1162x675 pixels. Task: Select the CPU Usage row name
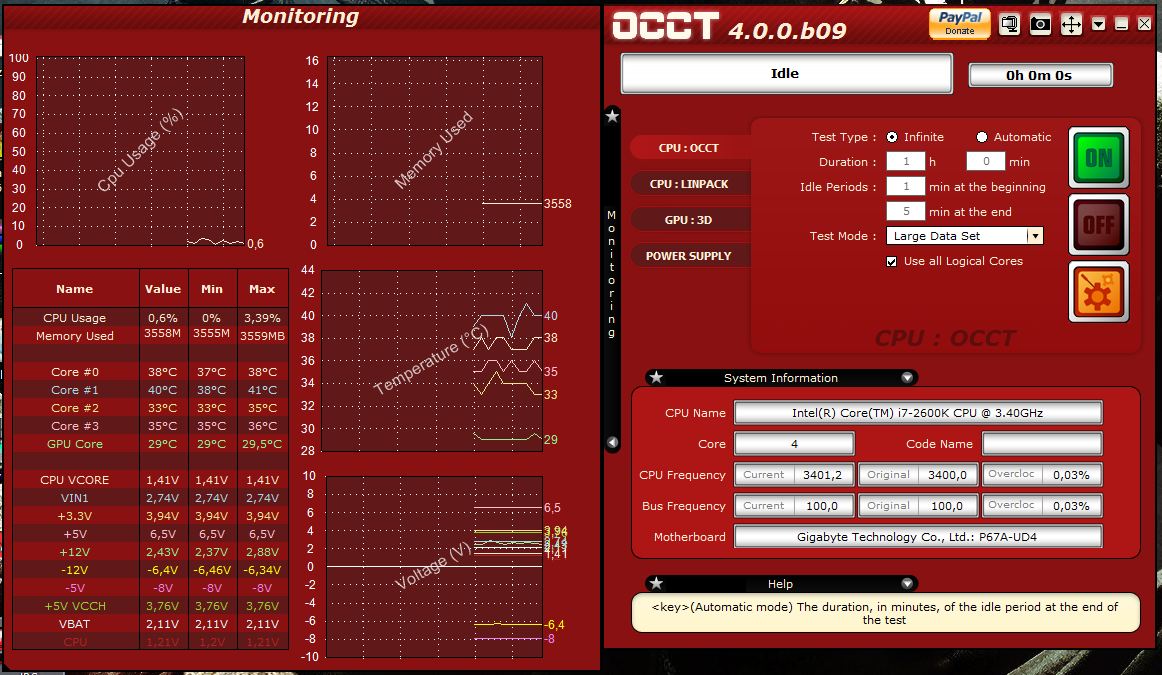tap(75, 318)
